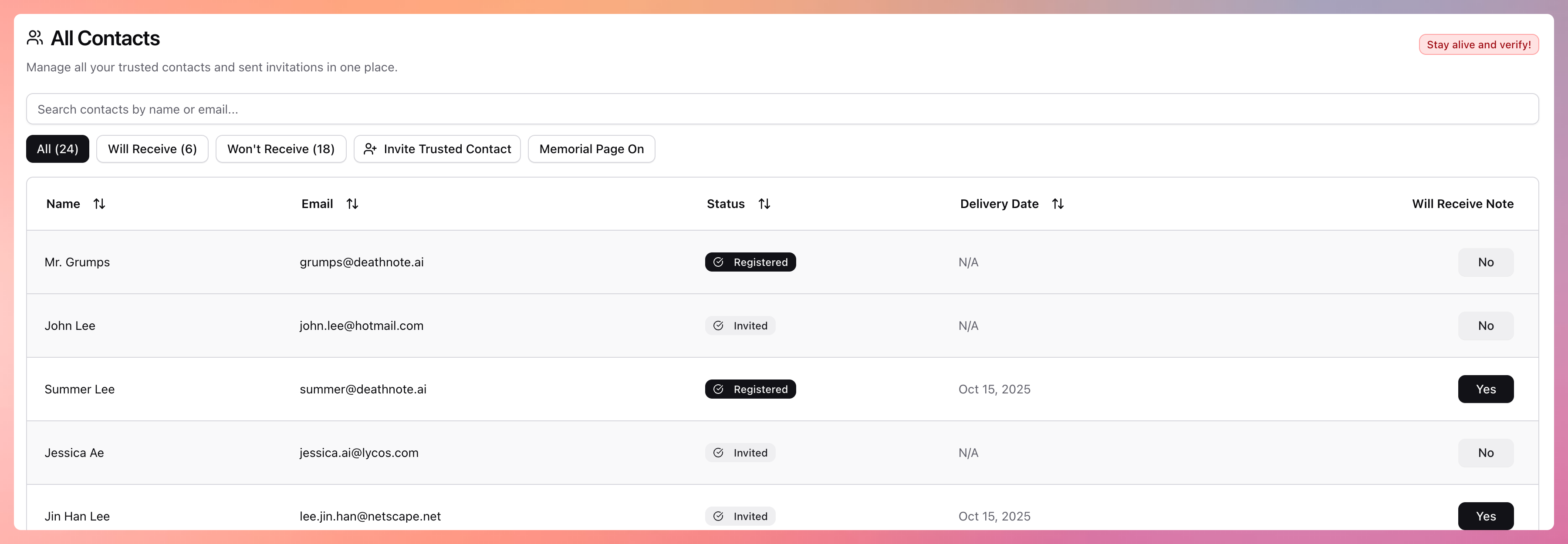
Task: Toggle Memorial Page On button
Action: point(591,149)
